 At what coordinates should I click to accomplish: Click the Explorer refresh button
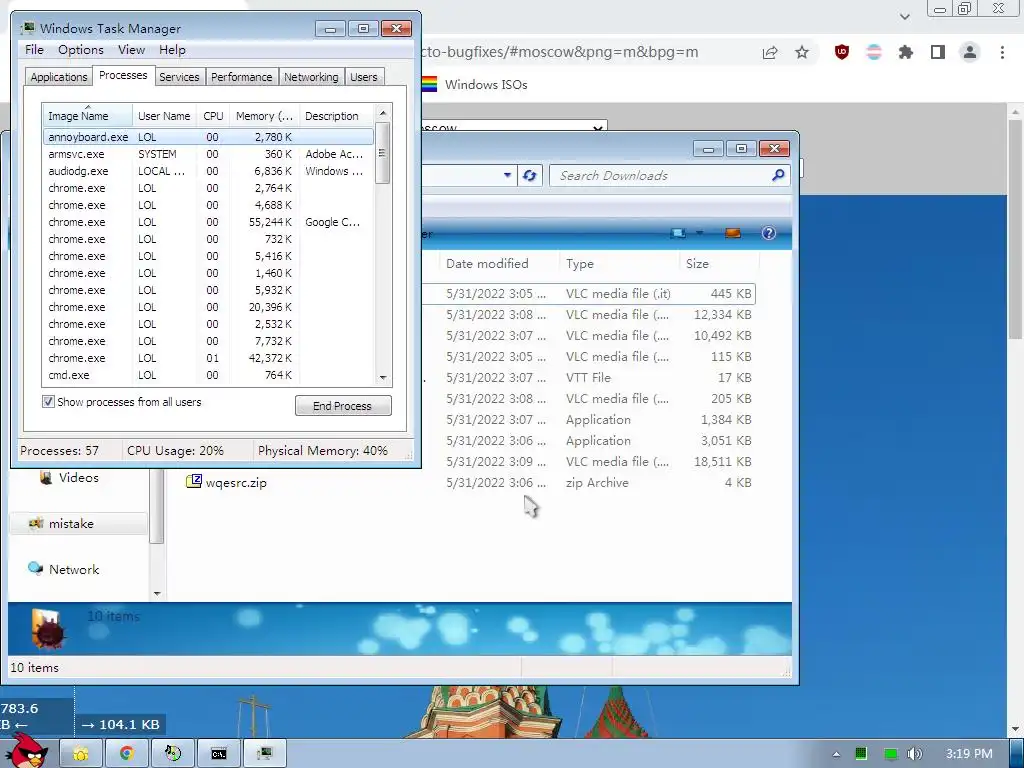click(530, 176)
